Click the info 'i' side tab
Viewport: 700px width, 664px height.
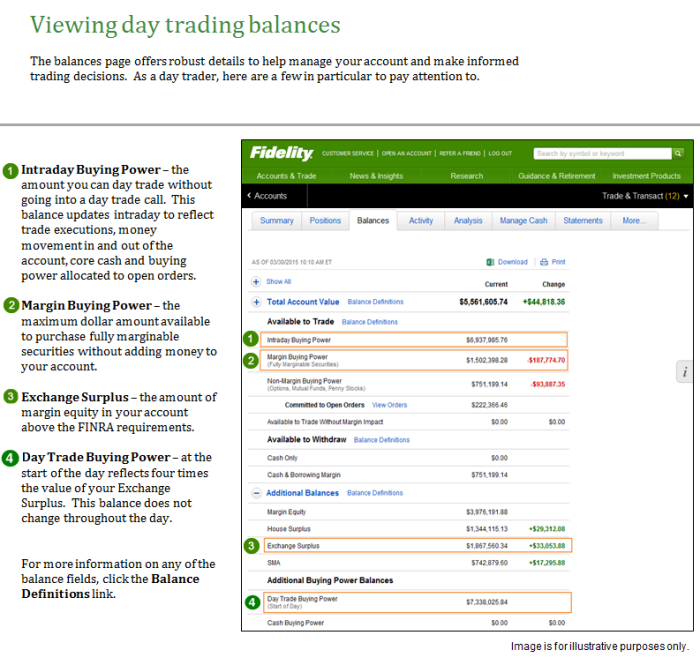coord(685,371)
